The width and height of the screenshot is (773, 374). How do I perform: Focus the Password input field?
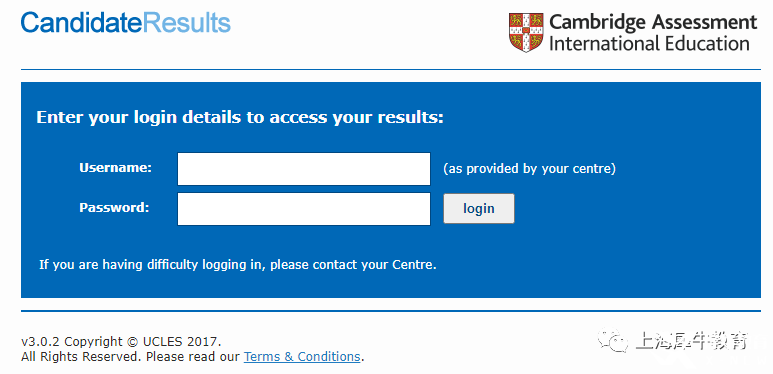tap(304, 209)
